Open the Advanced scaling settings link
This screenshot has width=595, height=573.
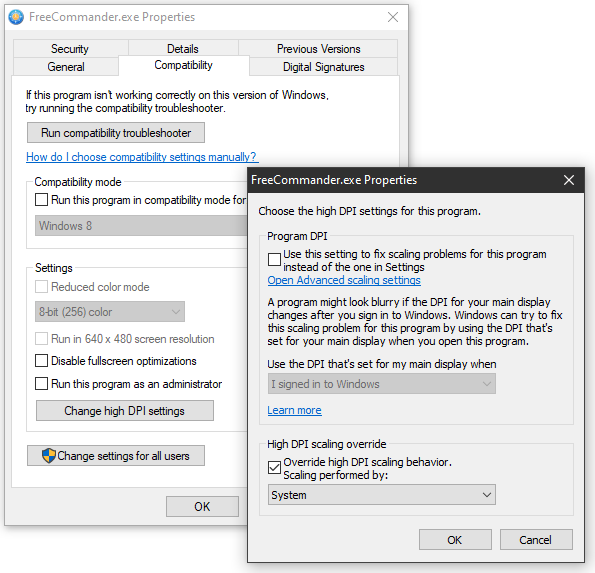tap(344, 280)
